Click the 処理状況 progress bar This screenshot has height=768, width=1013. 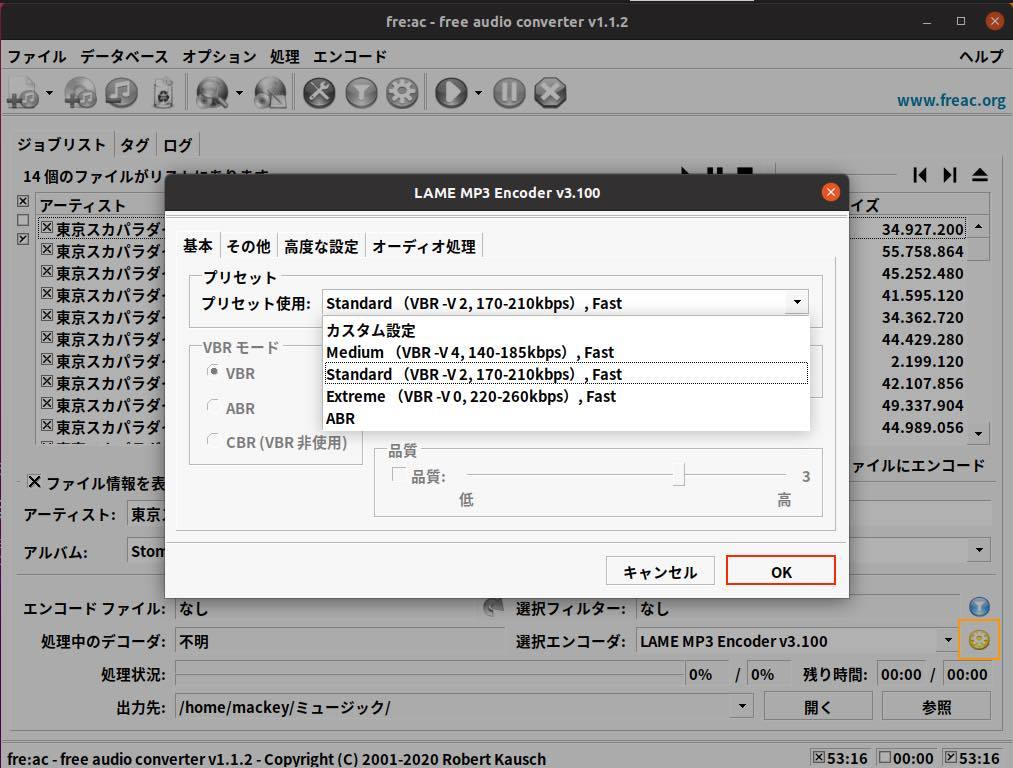coord(430,674)
